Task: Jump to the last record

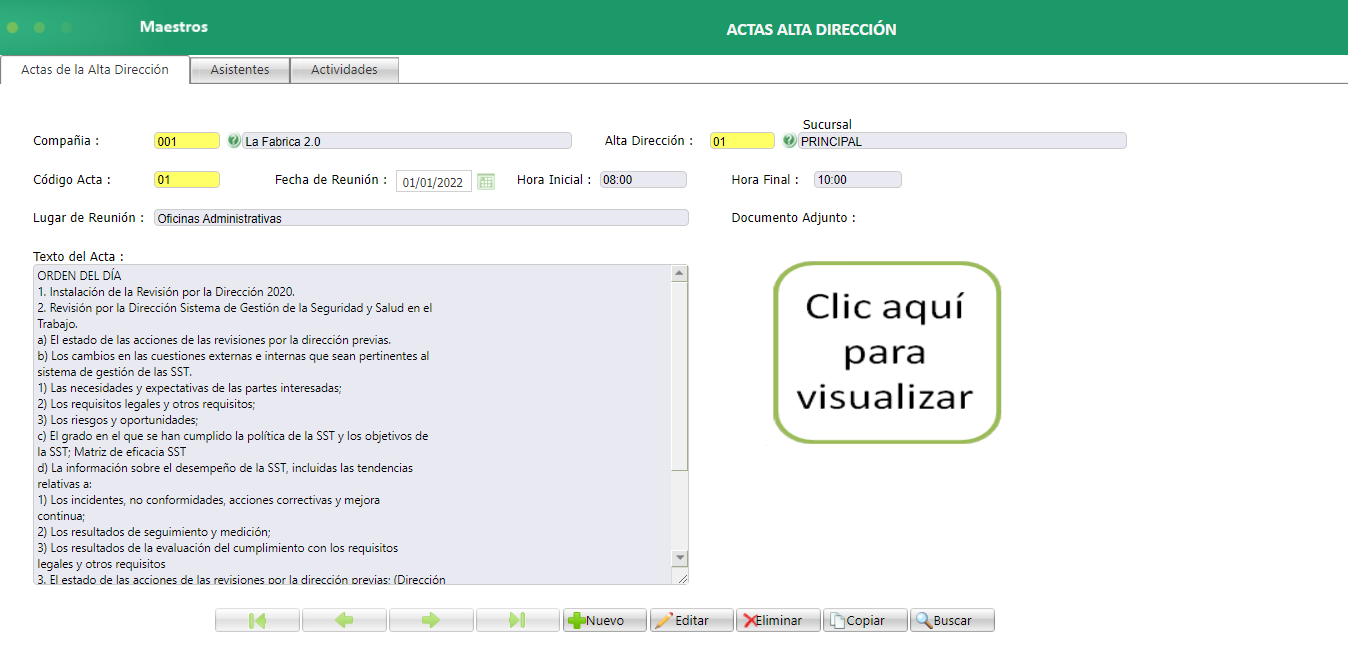Action: (x=517, y=619)
